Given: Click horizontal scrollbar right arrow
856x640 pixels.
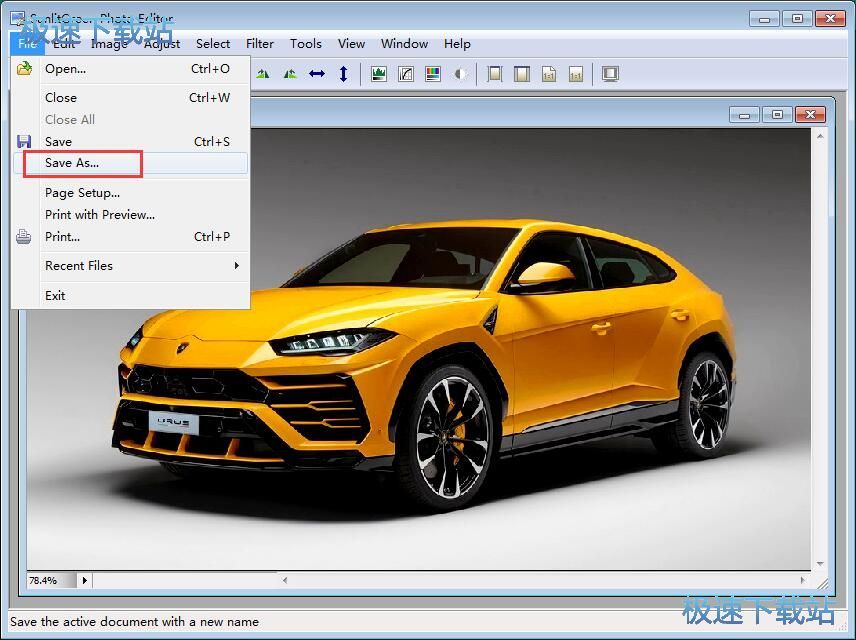Looking at the screenshot, I should [802, 580].
